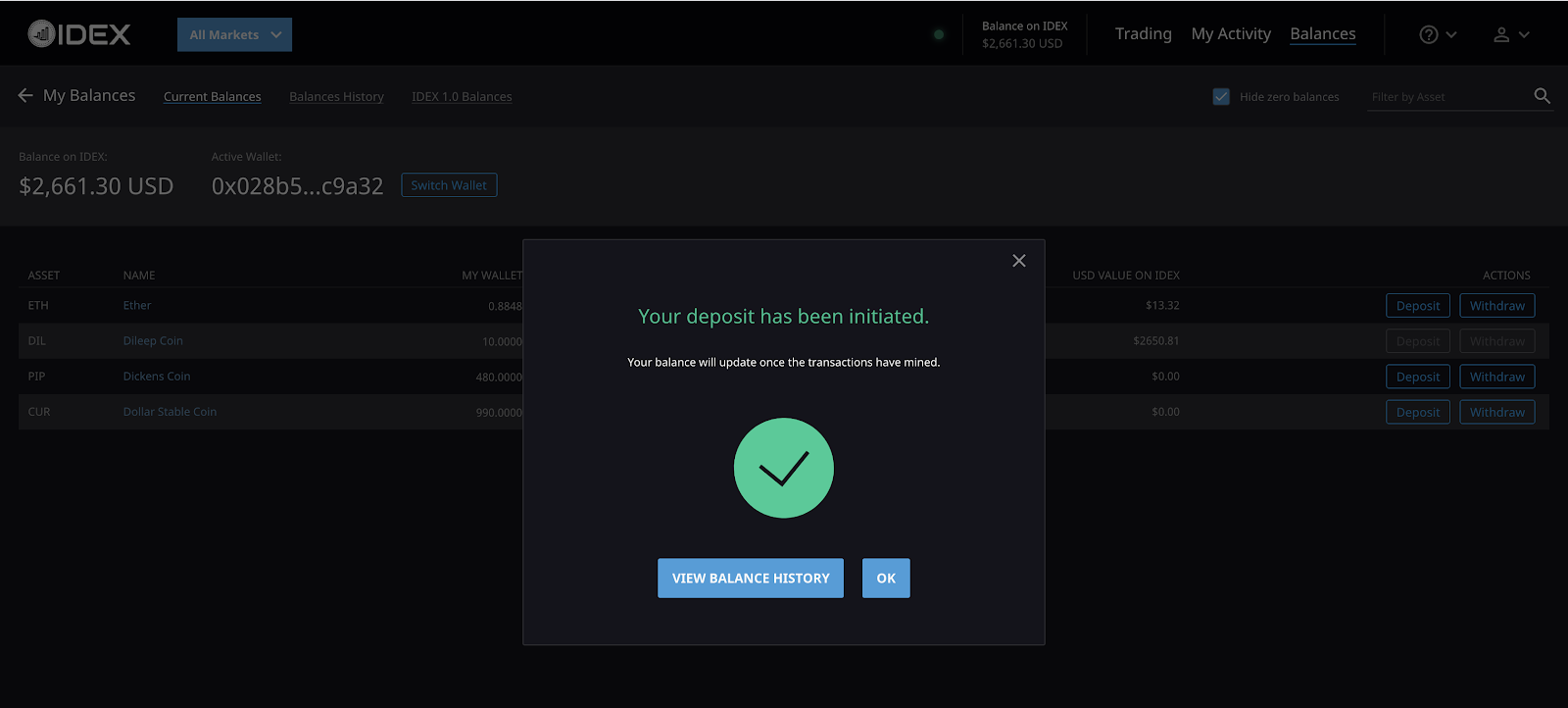Open the help question-mark menu

click(1438, 34)
